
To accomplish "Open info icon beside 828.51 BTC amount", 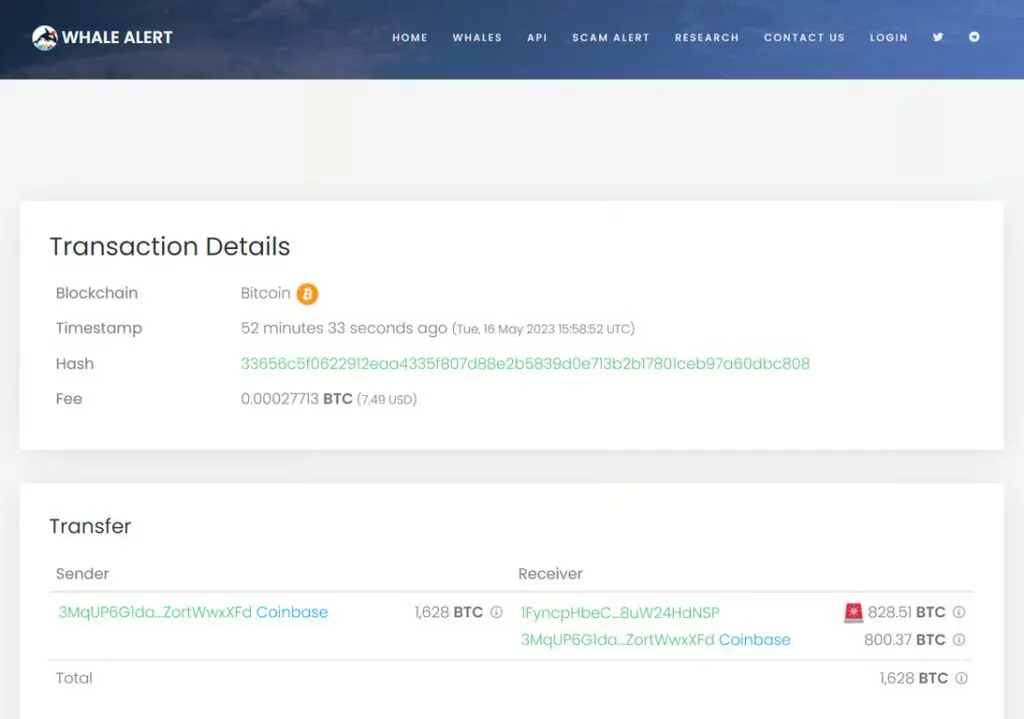I will coord(958,611).
